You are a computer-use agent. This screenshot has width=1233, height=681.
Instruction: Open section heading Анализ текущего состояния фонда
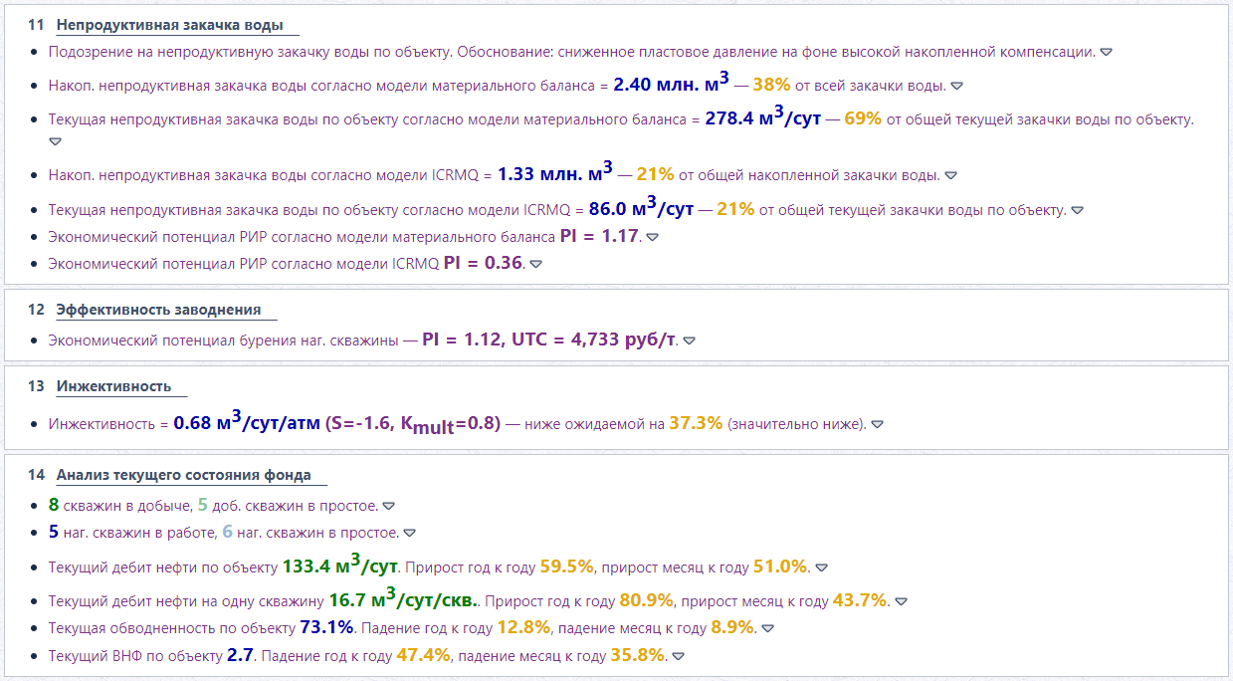pos(184,475)
